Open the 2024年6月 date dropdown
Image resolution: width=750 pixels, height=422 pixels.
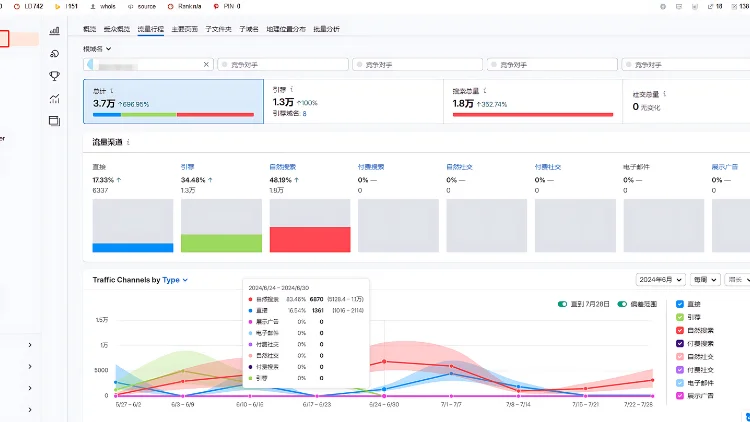pos(661,279)
